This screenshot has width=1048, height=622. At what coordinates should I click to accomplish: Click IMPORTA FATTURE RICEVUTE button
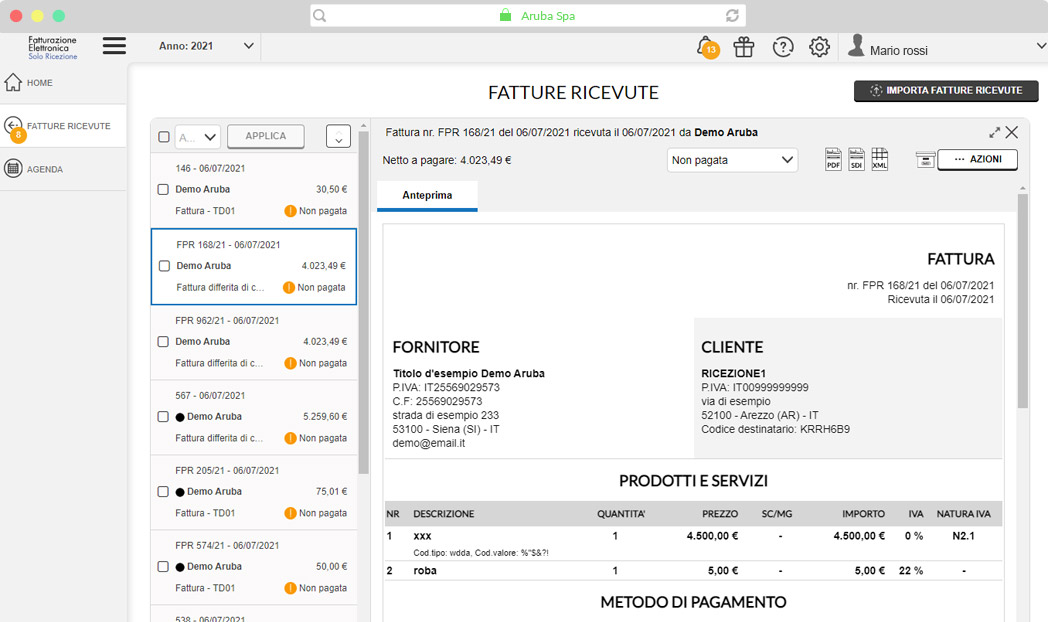[x=946, y=90]
